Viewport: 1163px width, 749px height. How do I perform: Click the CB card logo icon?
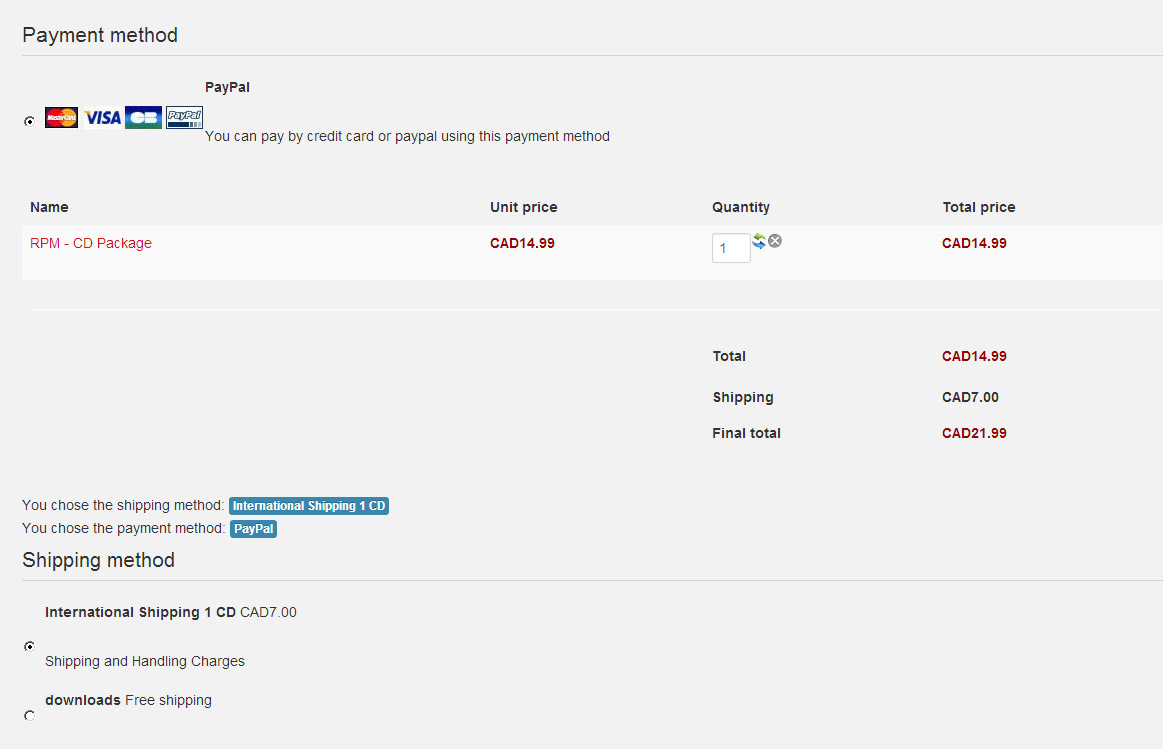pyautogui.click(x=143, y=118)
